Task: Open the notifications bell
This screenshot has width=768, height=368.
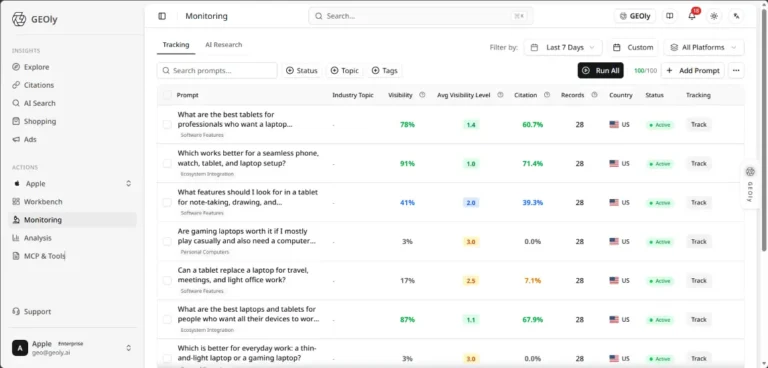Action: 692,16
